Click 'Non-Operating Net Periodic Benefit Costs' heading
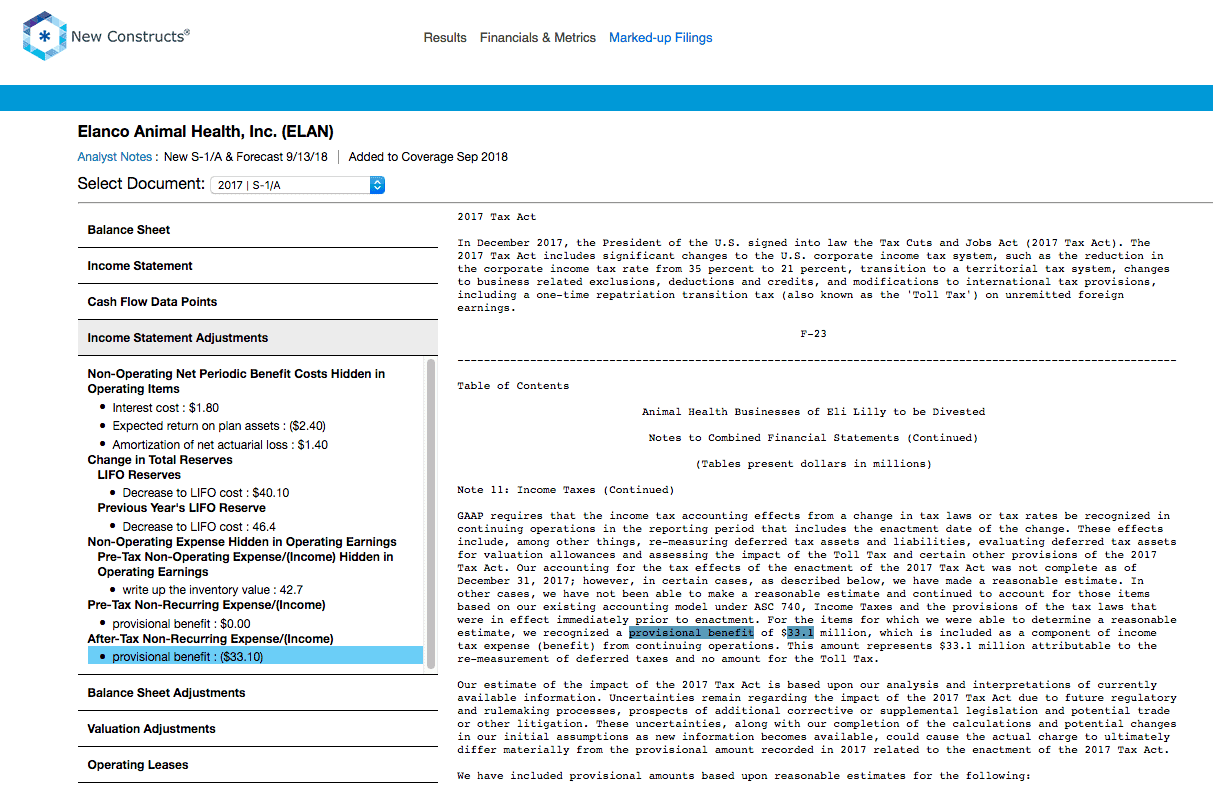The height and width of the screenshot is (795, 1213). [x=236, y=381]
